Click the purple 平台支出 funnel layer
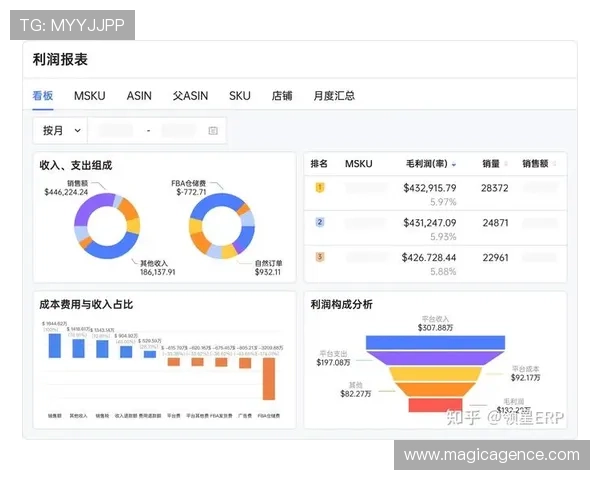 [435, 358]
